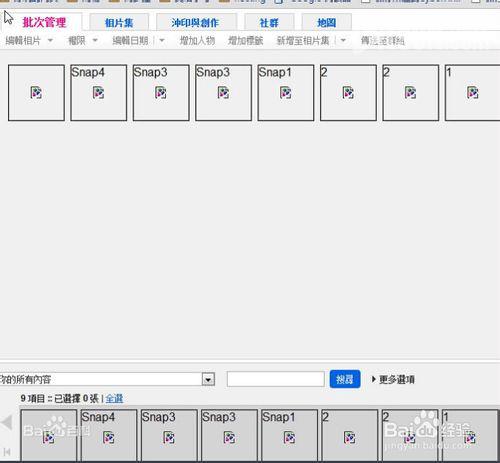Select workspace thumbnail labeled 2 beside thumbnail 1
The image size is (500, 463).
pyautogui.click(x=411, y=93)
